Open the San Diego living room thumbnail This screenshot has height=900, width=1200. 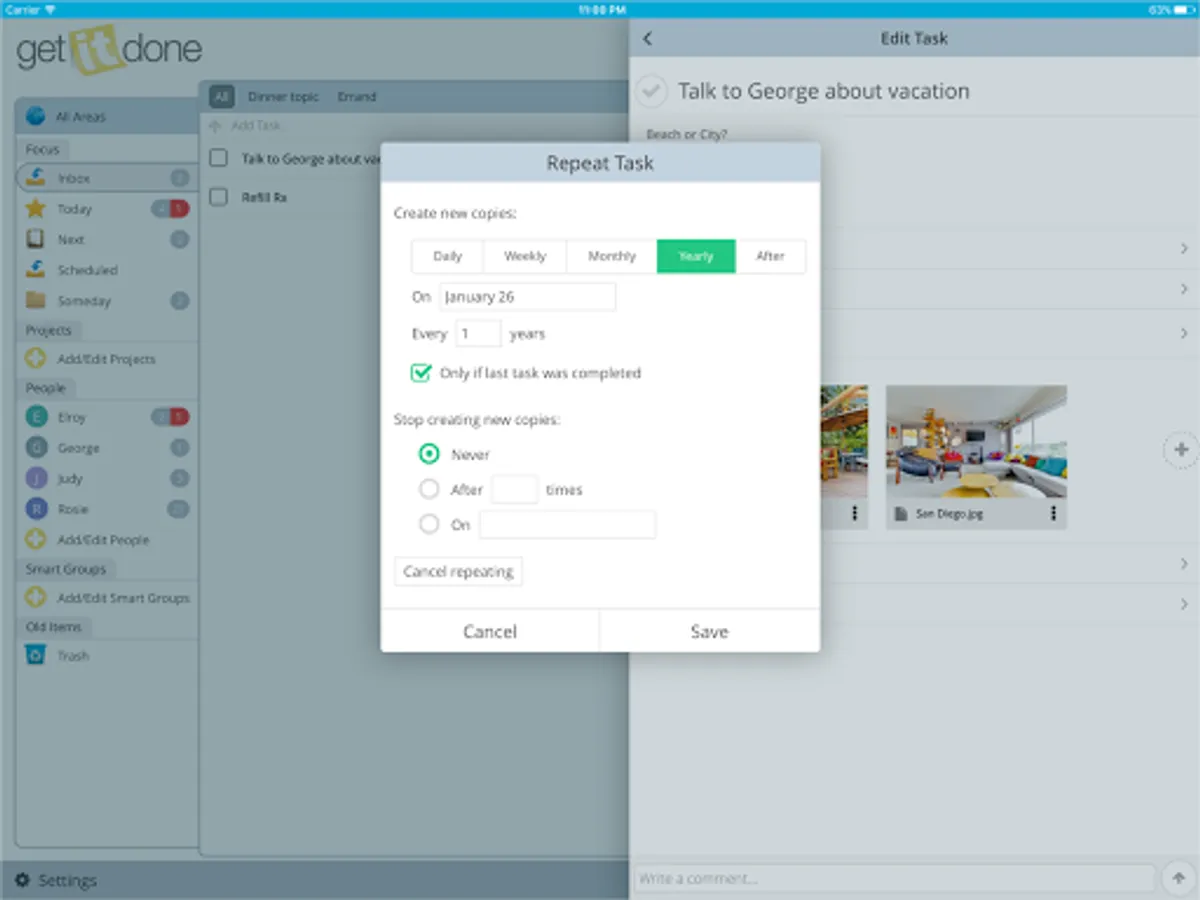point(976,442)
